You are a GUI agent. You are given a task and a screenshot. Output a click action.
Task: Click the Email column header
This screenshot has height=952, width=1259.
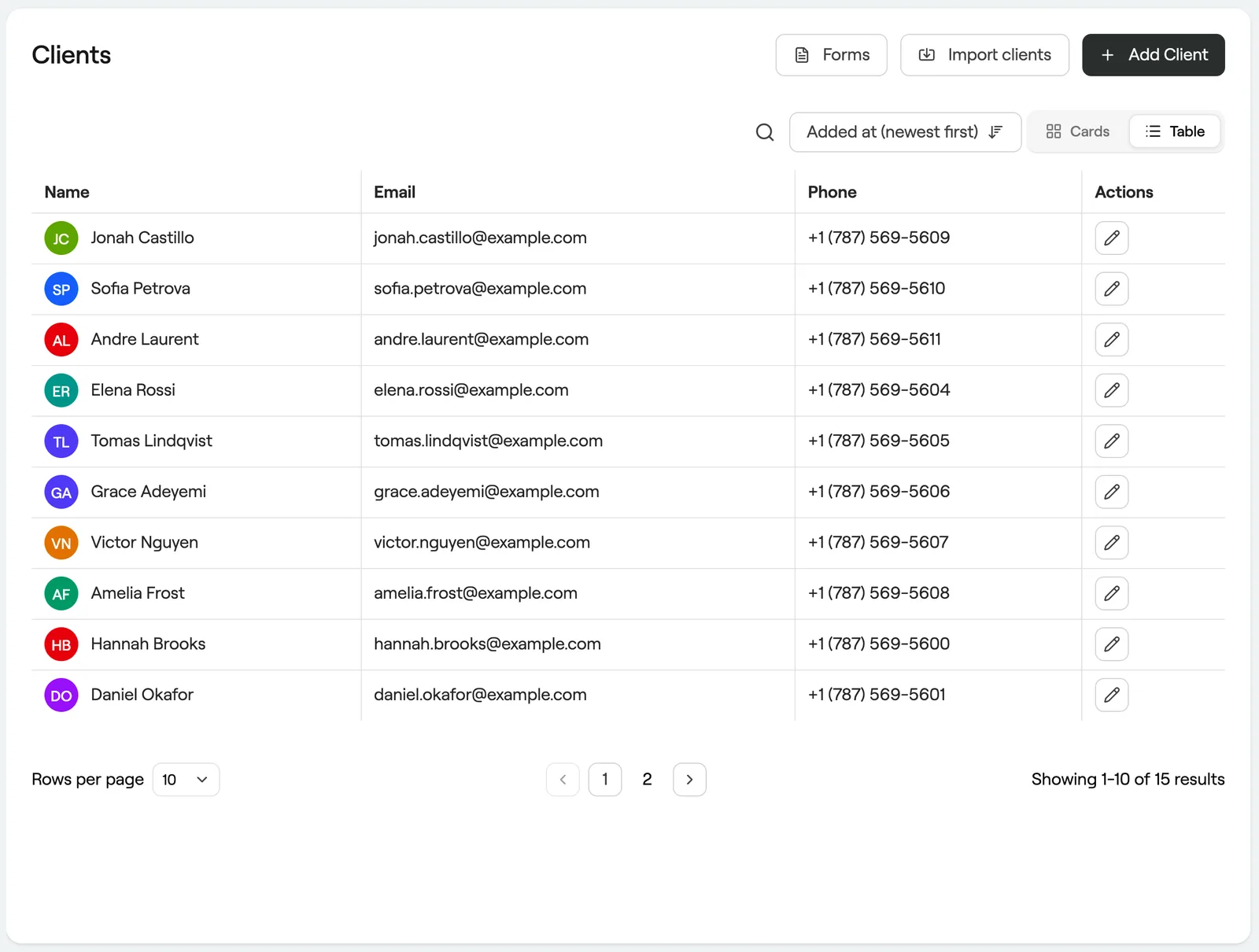[x=394, y=192]
